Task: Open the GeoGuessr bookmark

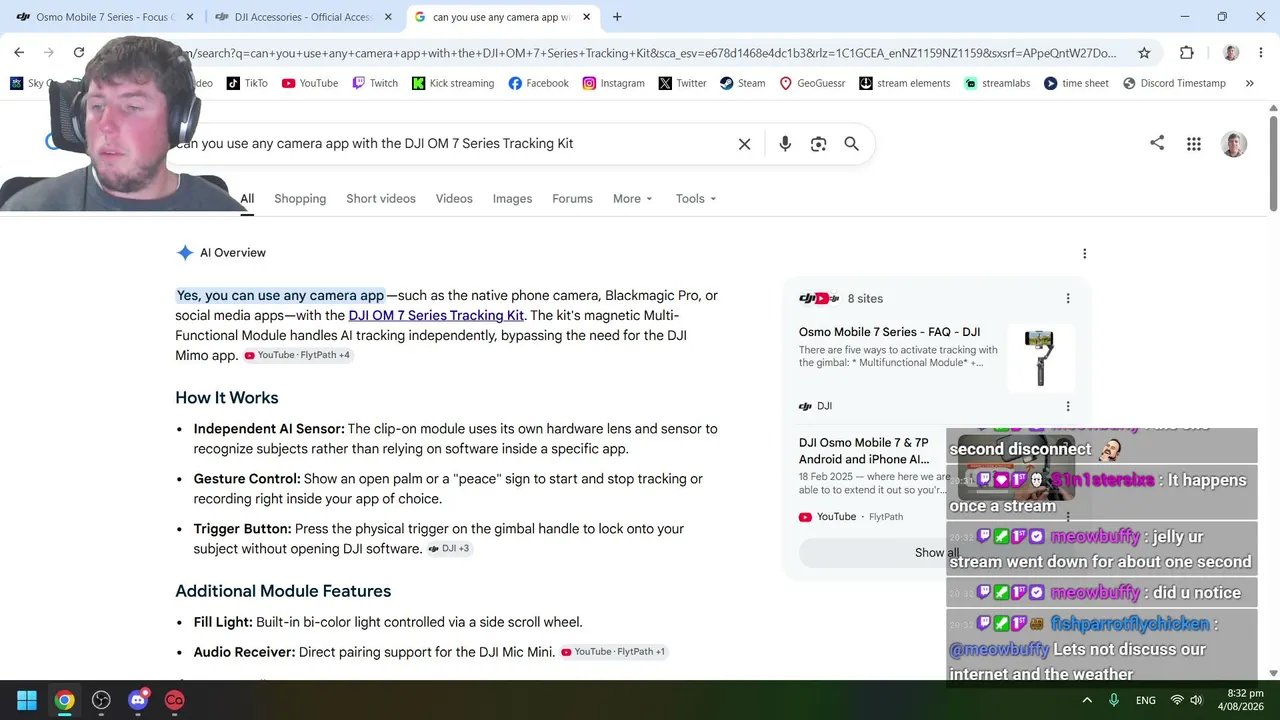Action: click(812, 83)
